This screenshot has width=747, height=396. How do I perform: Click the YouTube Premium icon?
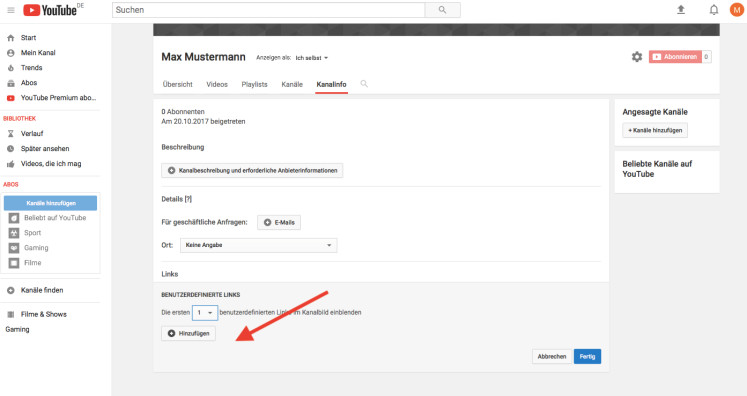10,98
